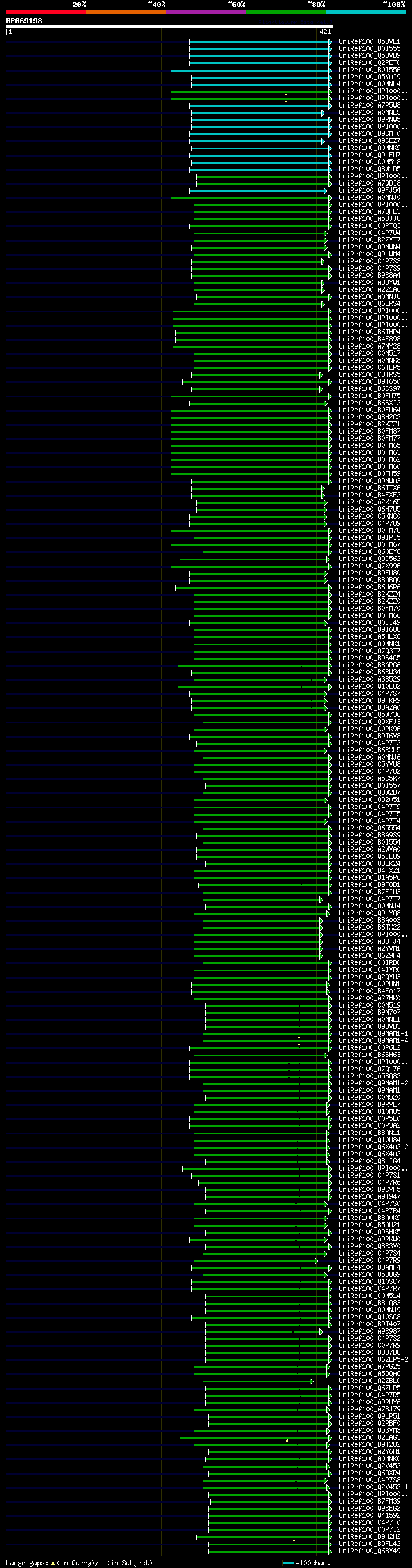This screenshot has width=412, height=1568.
Task: Select the UniRef100_Q8LIG4 label
Action: point(370,1162)
